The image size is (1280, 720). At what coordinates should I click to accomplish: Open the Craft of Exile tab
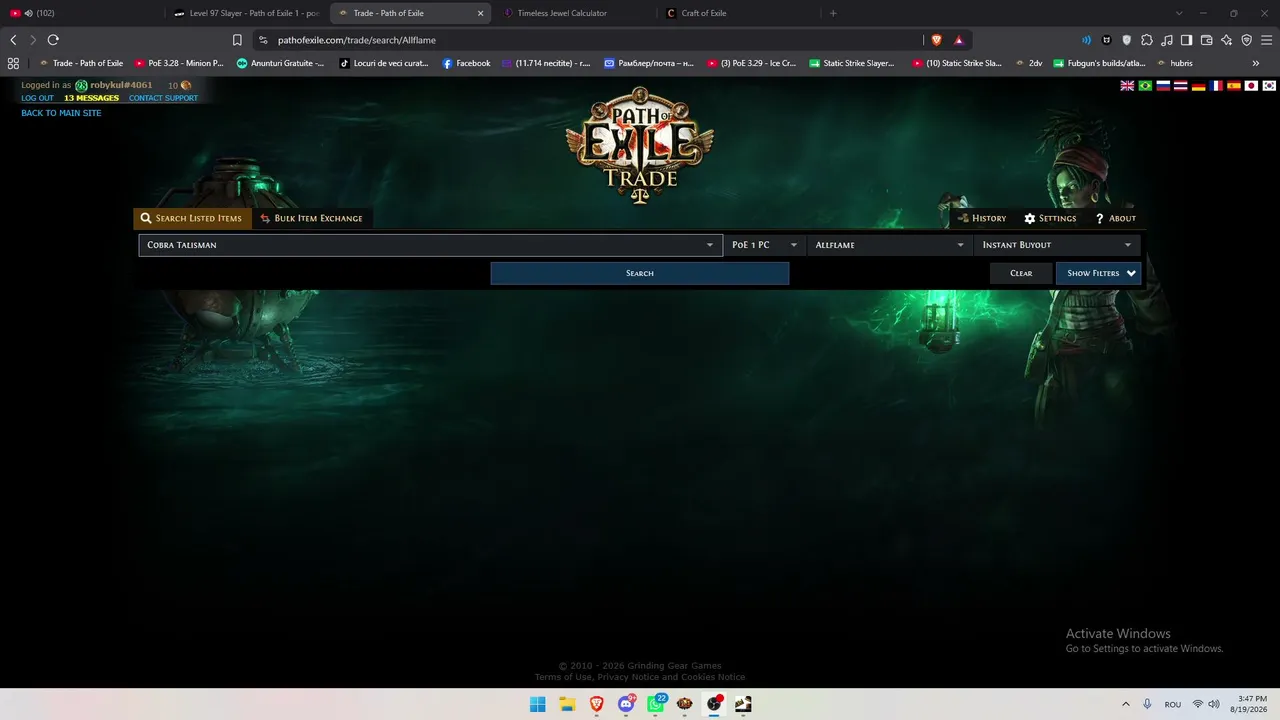[737, 13]
